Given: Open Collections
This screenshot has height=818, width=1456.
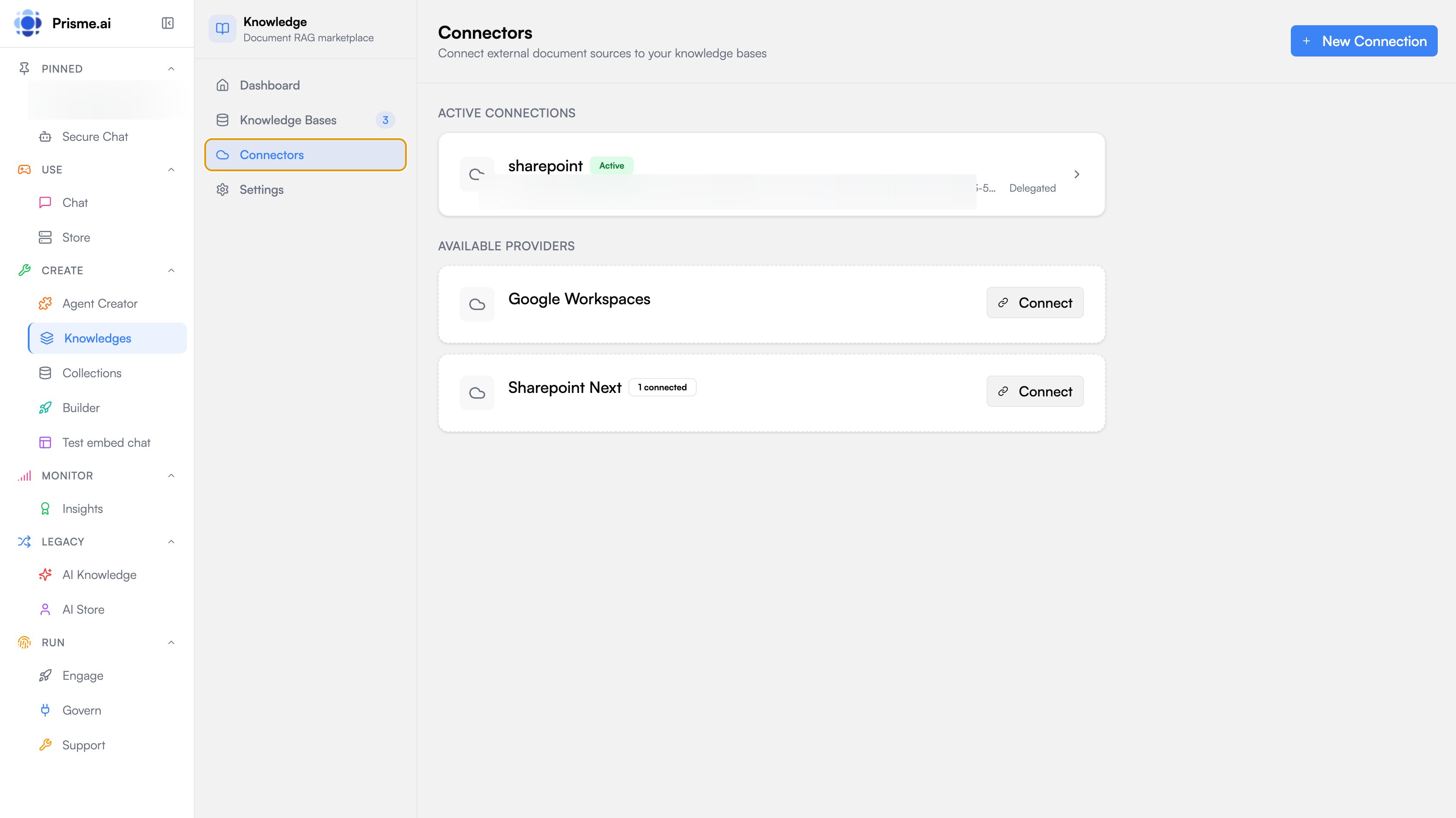Looking at the screenshot, I should (107, 373).
